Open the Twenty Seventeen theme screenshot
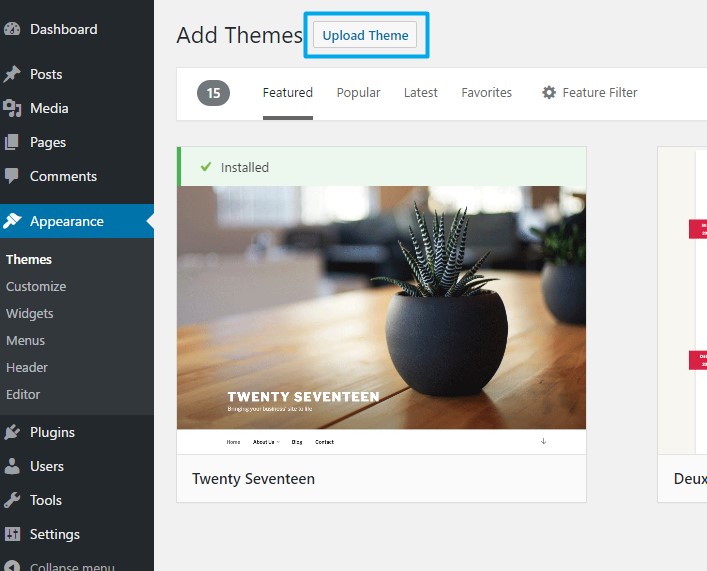707x571 pixels. [x=381, y=320]
